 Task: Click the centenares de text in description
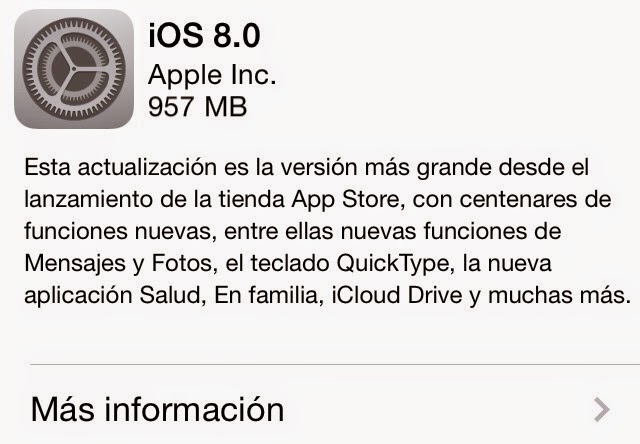tap(535, 200)
